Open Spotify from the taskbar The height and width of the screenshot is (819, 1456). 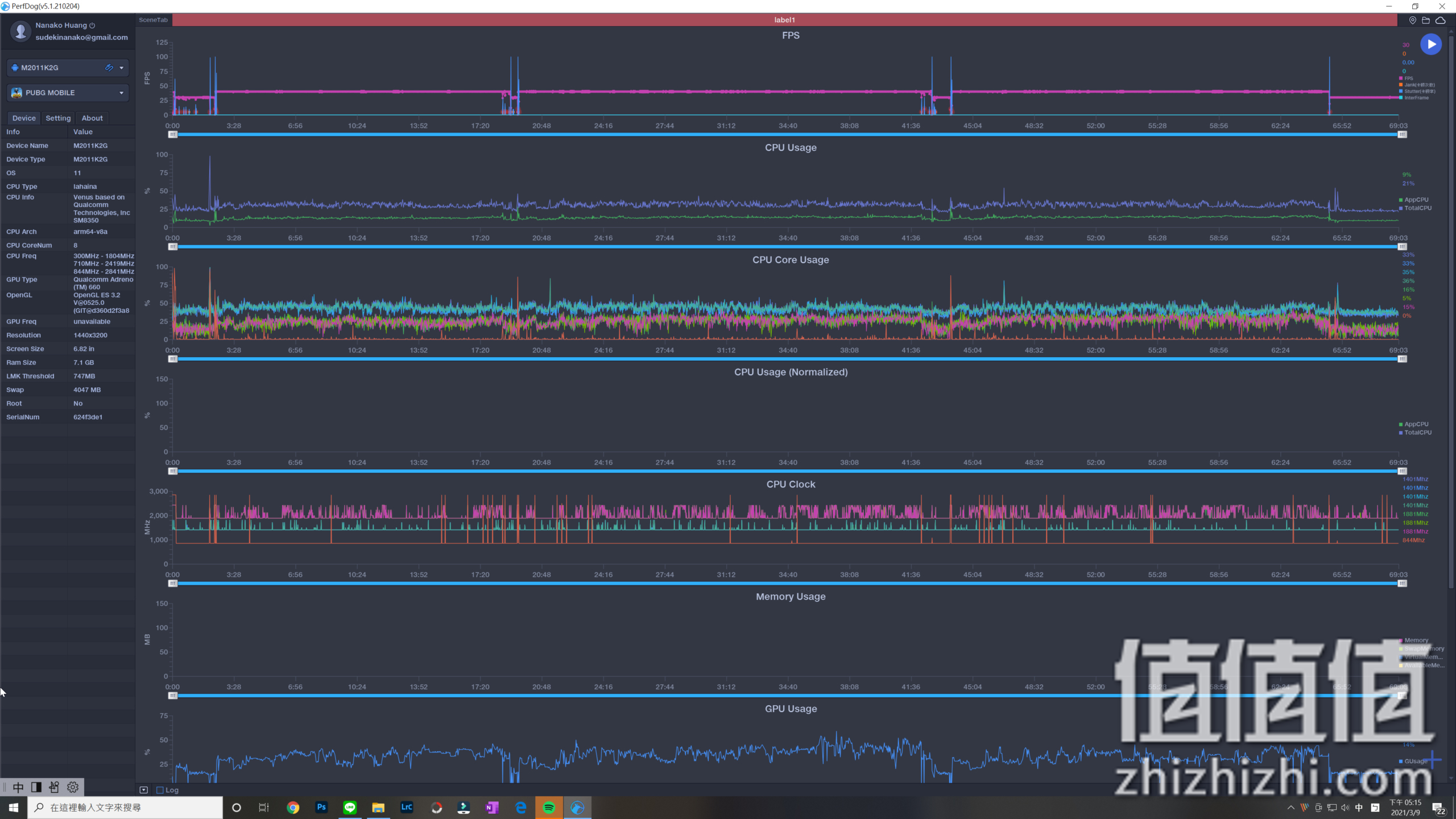point(549,808)
